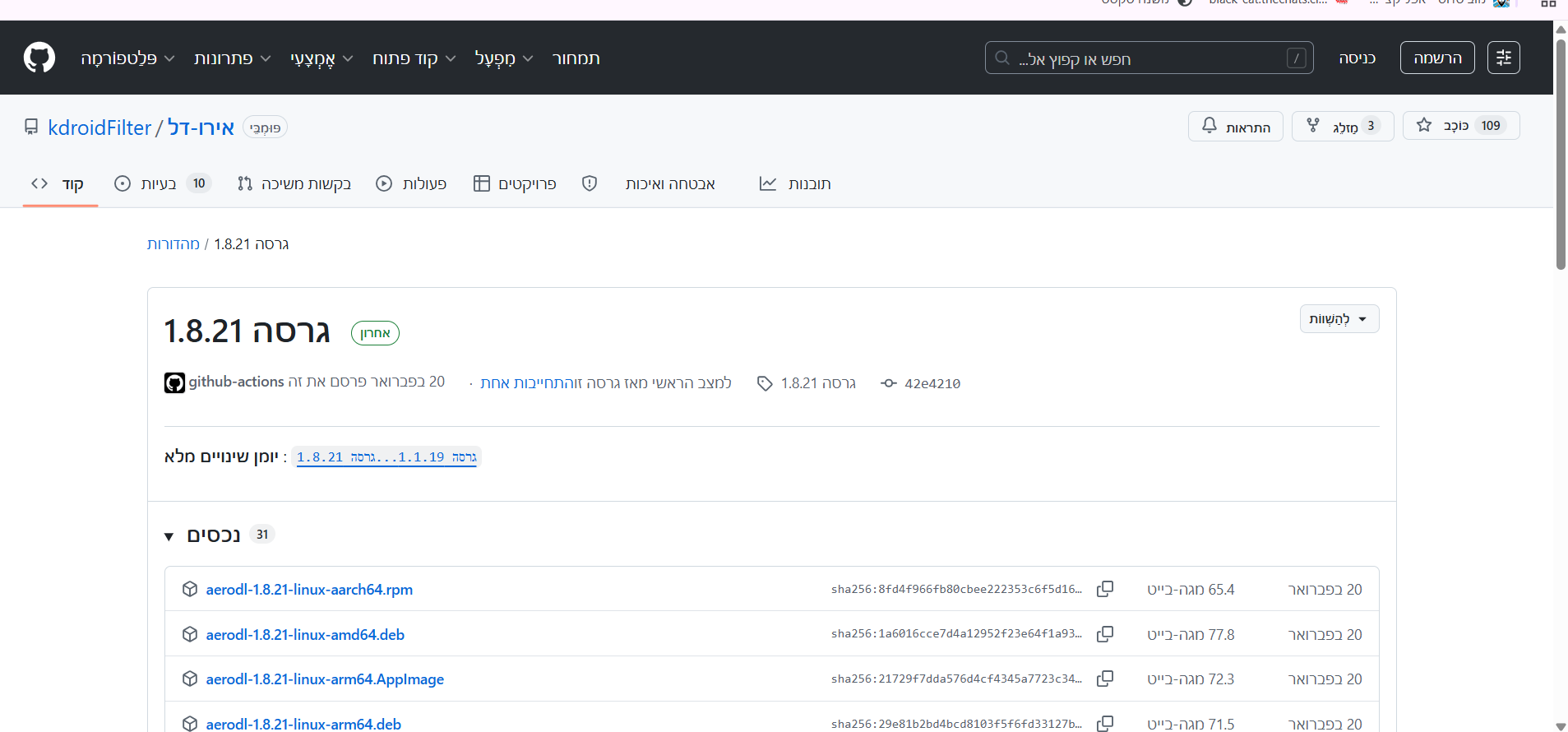Click the פומבי public badge

pyautogui.click(x=265, y=127)
